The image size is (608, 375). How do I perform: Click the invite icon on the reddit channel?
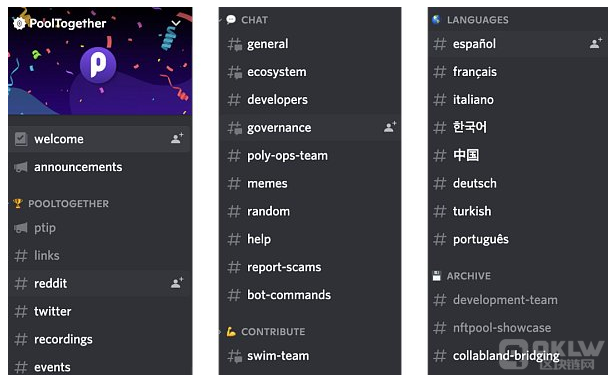point(177,283)
